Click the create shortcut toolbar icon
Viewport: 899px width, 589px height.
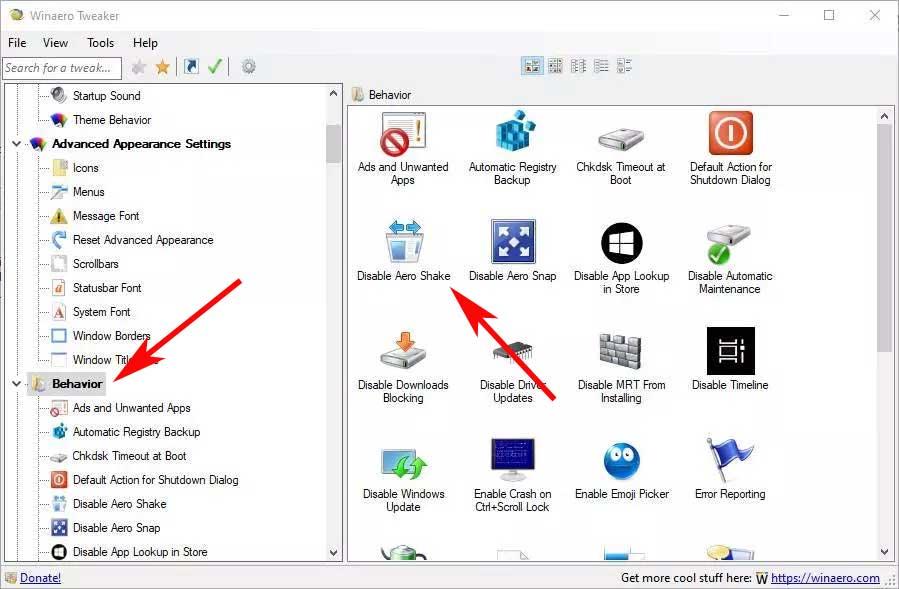(x=191, y=67)
